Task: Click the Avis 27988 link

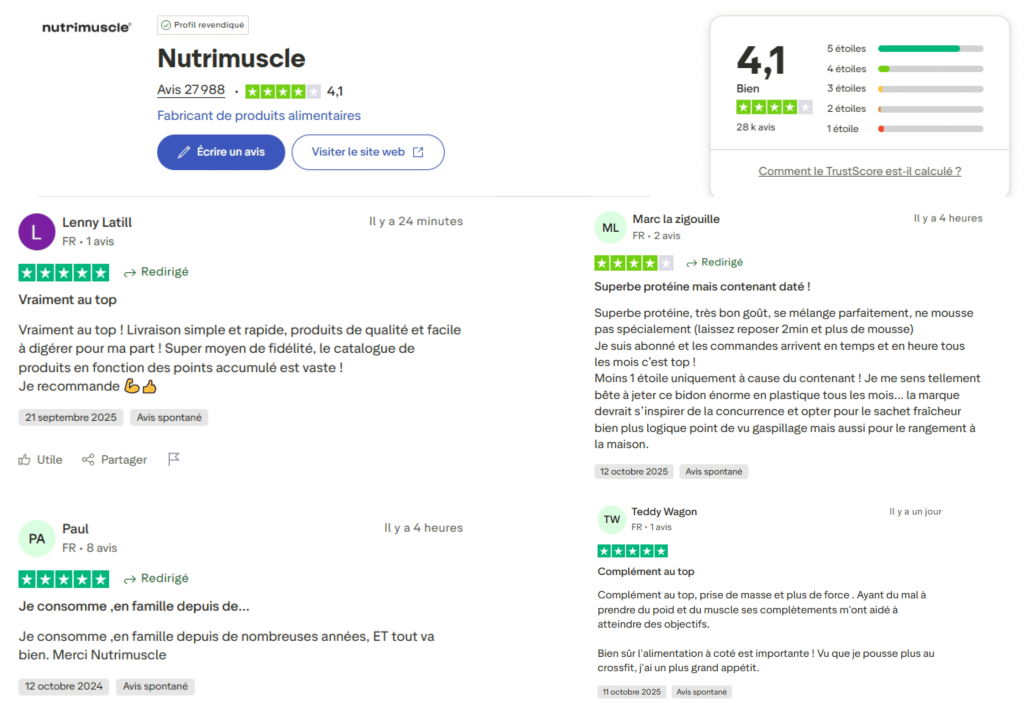Action: click(x=191, y=90)
